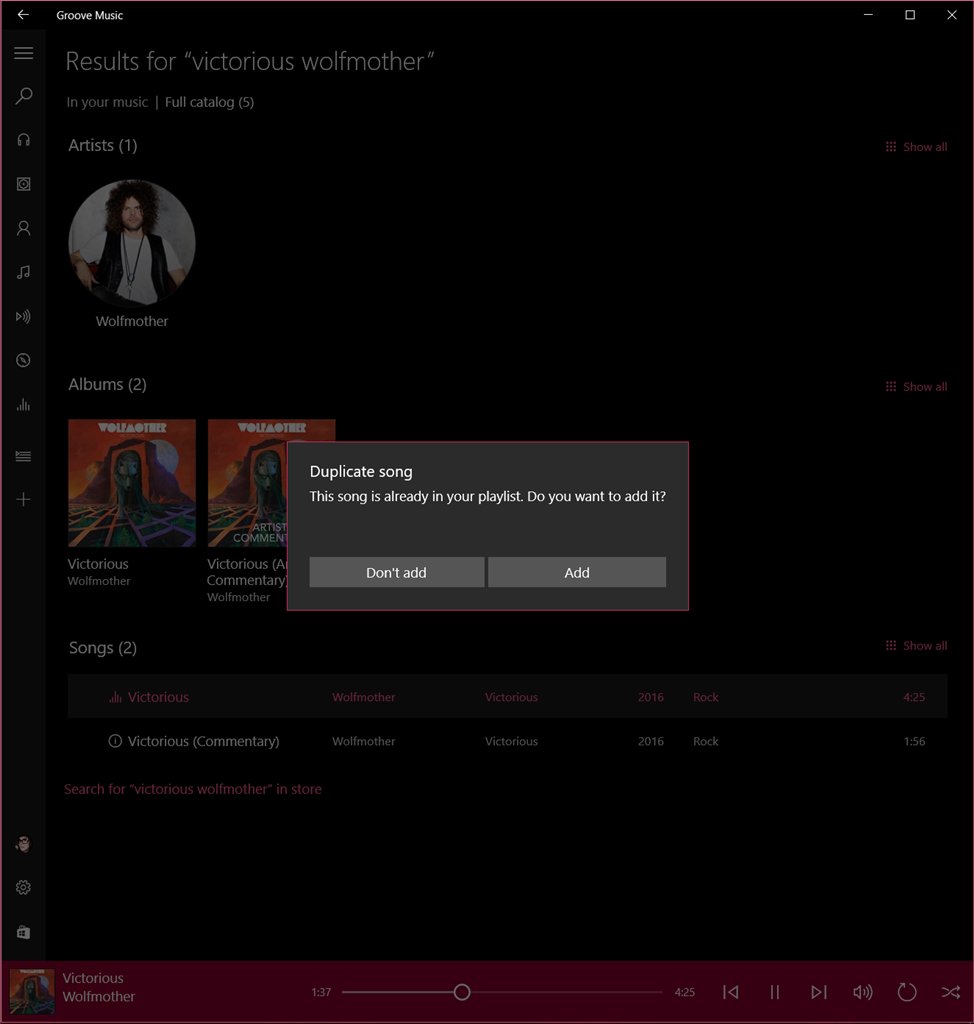The width and height of the screenshot is (974, 1024).
Task: Toggle shuffle playback
Action: [950, 992]
